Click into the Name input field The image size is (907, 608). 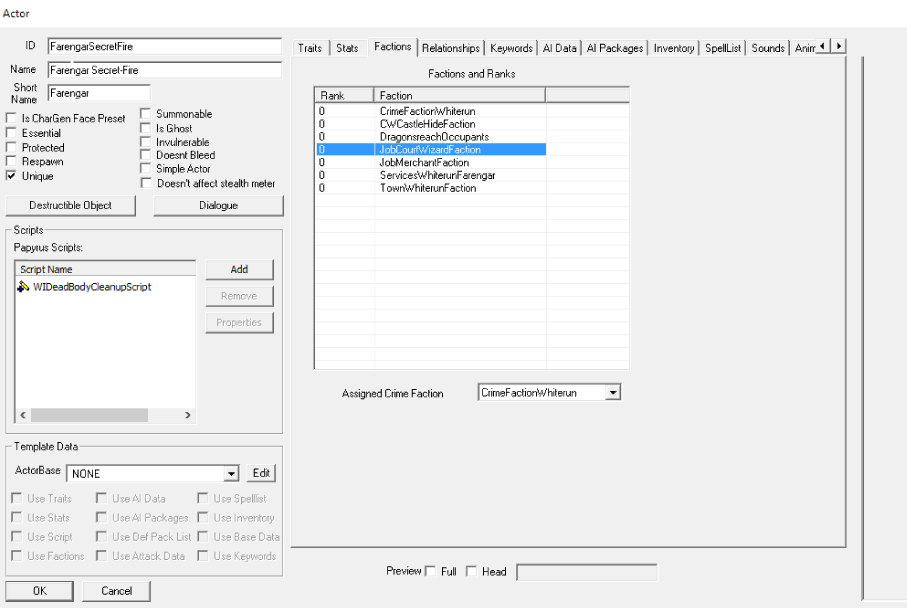[164, 70]
